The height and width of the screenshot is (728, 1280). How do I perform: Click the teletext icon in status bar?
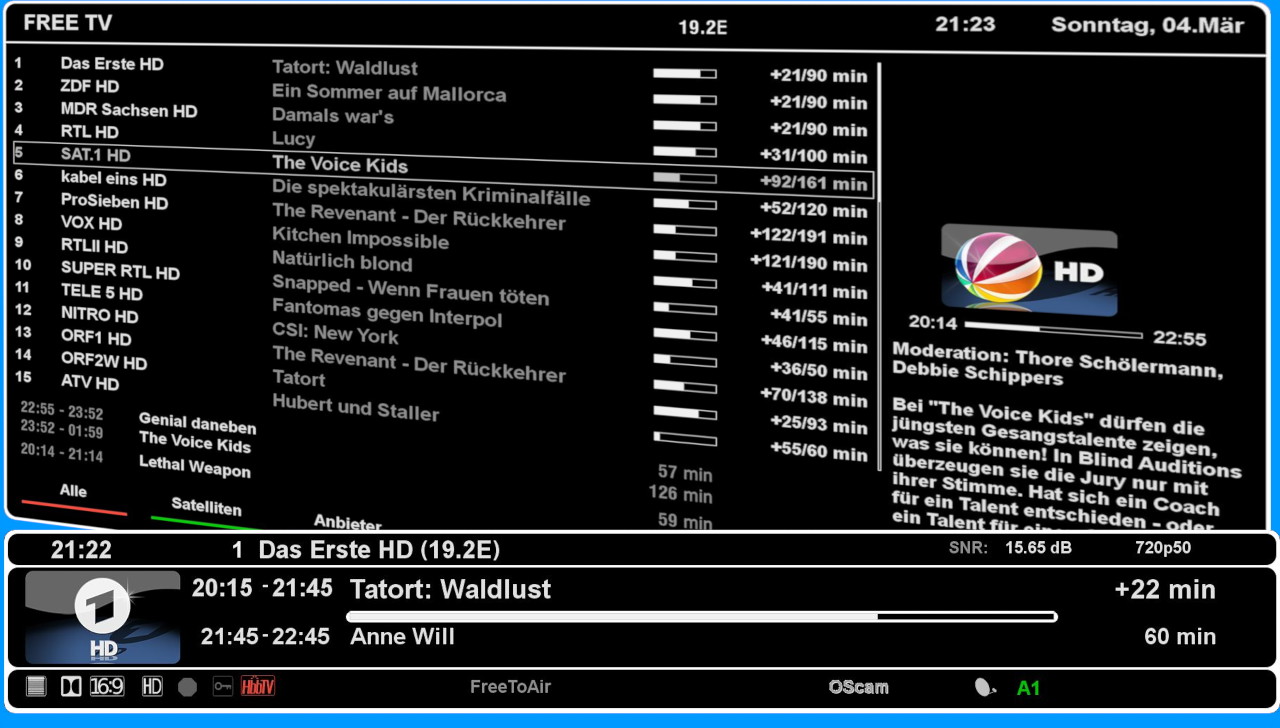(x=36, y=687)
